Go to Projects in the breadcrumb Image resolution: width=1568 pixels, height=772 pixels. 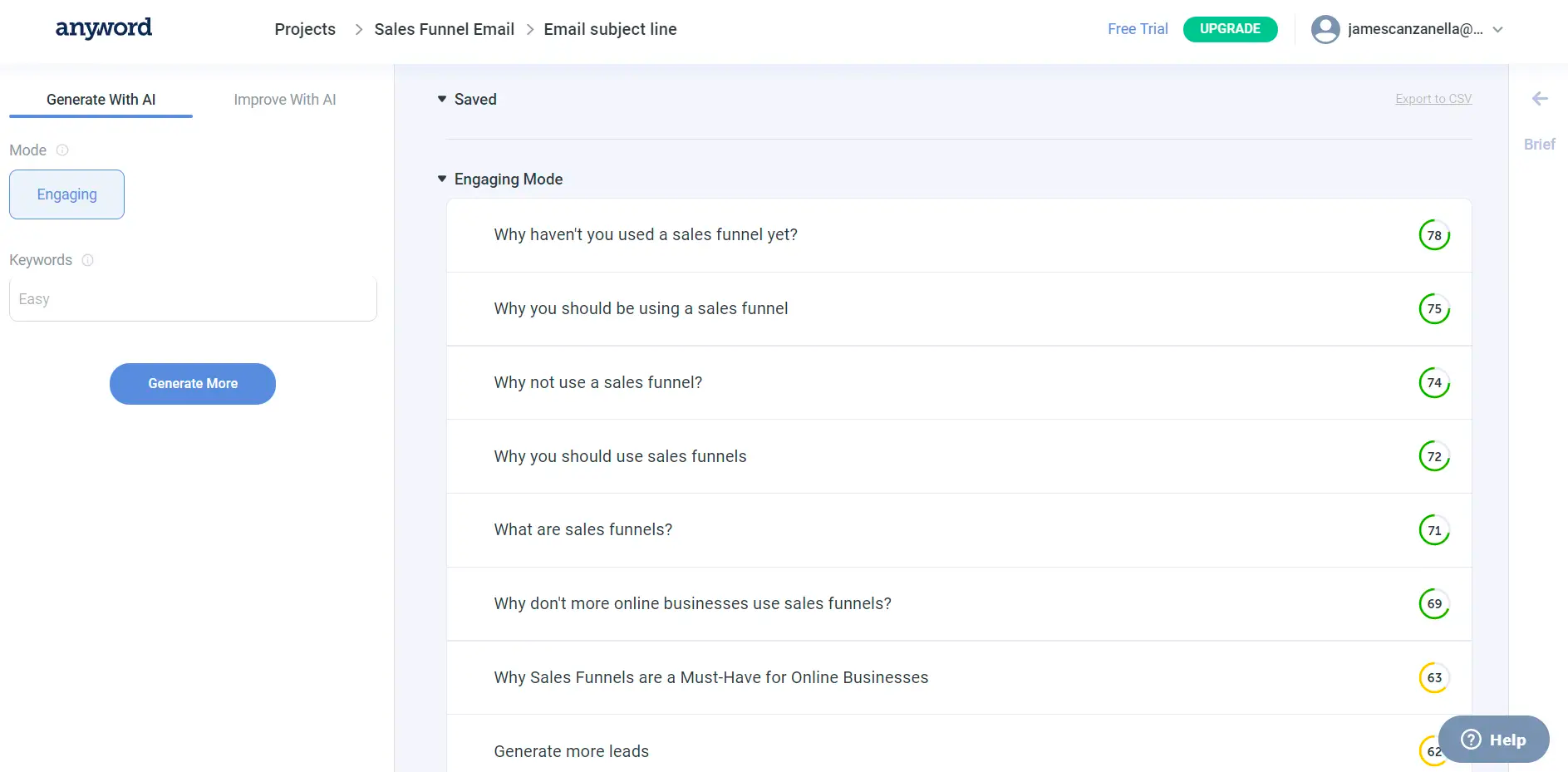pos(305,29)
